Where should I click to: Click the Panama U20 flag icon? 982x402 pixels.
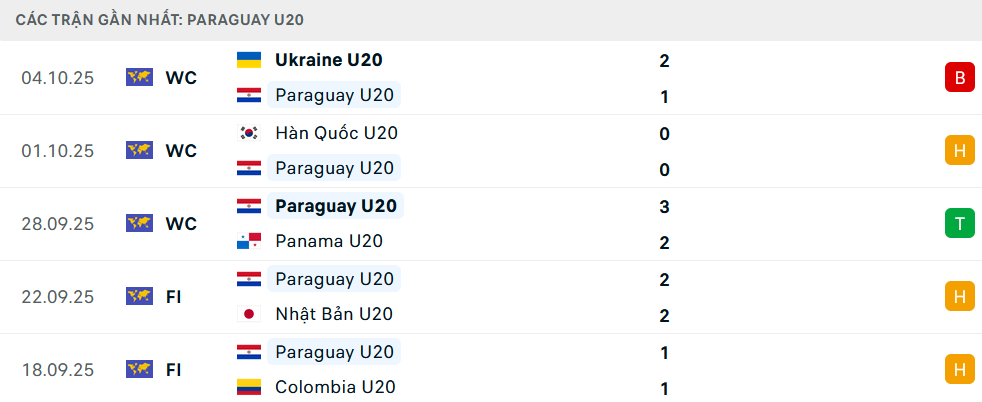(x=248, y=241)
